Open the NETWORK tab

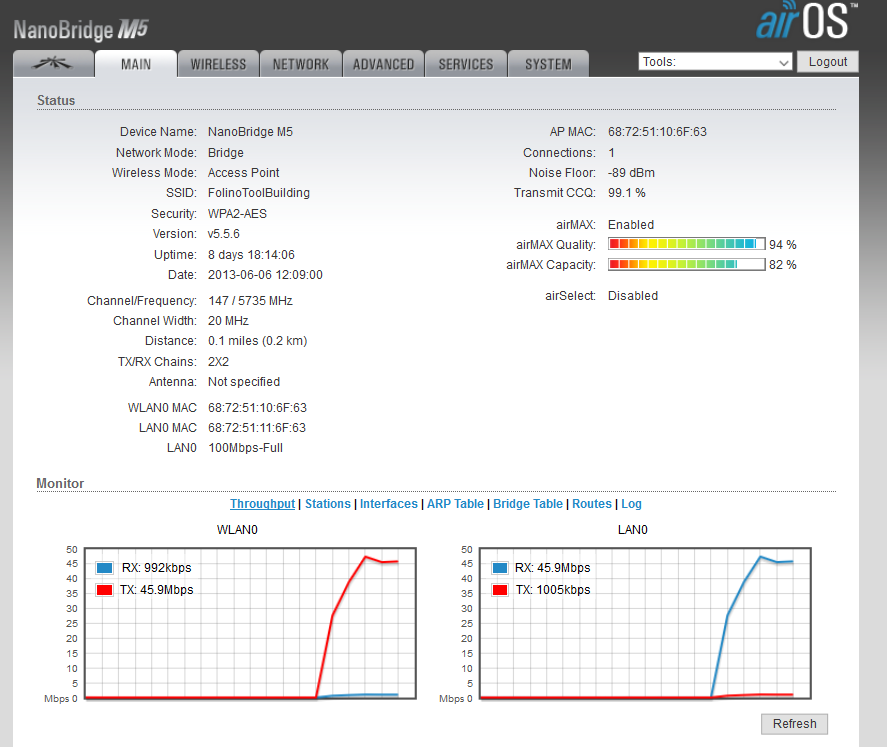pyautogui.click(x=300, y=64)
